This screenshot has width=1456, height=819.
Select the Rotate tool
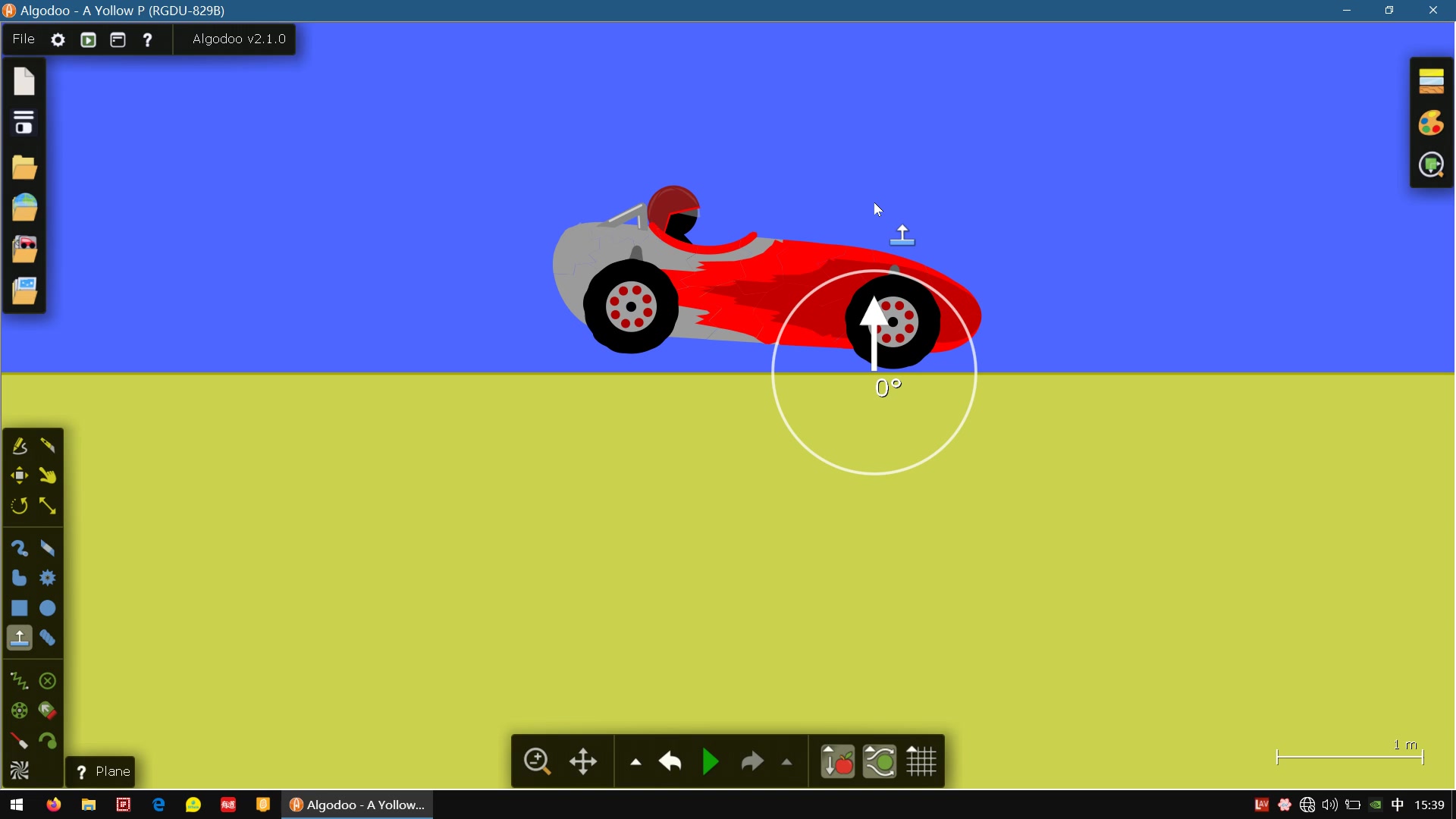click(19, 506)
